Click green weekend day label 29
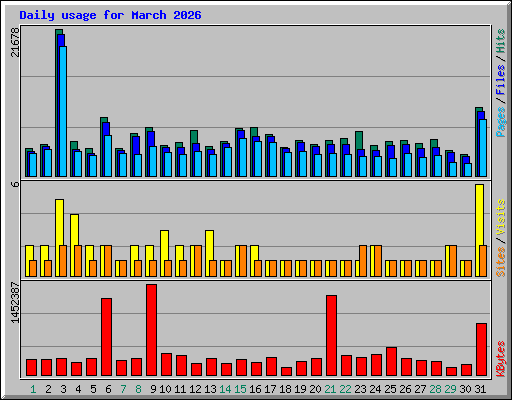 [450, 389]
